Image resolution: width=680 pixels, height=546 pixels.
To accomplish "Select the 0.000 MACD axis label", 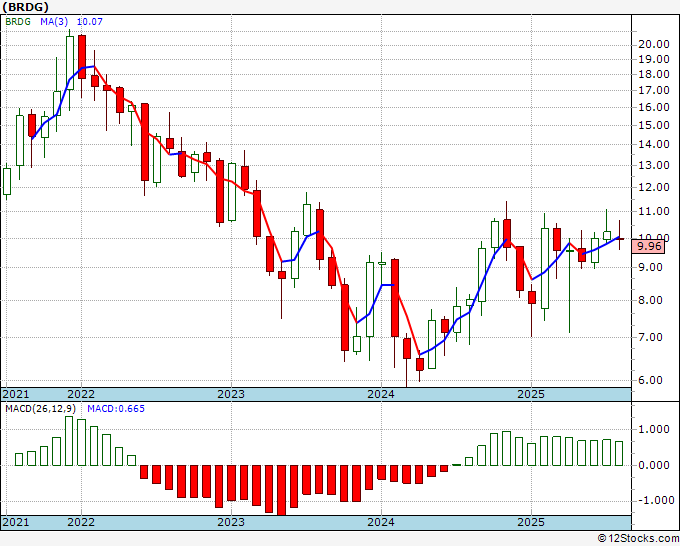I will 654,466.
